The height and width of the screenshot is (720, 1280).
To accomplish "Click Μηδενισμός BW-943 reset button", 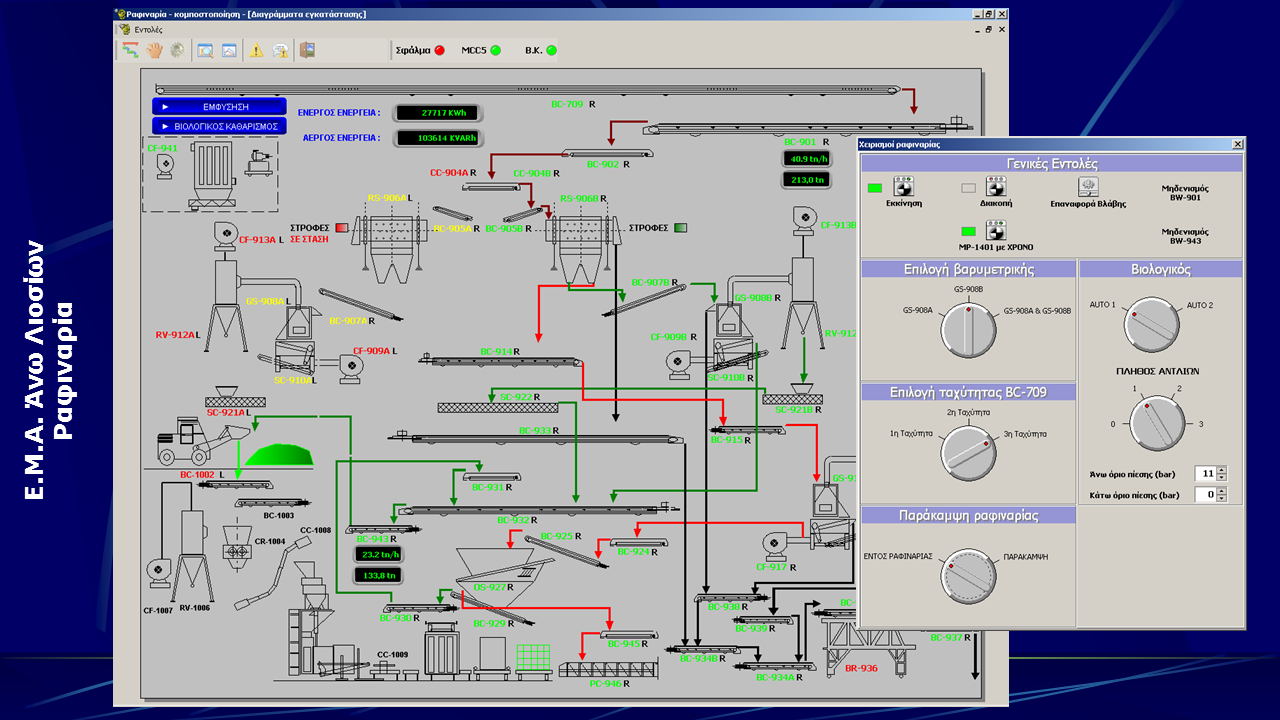I will (x=1185, y=236).
